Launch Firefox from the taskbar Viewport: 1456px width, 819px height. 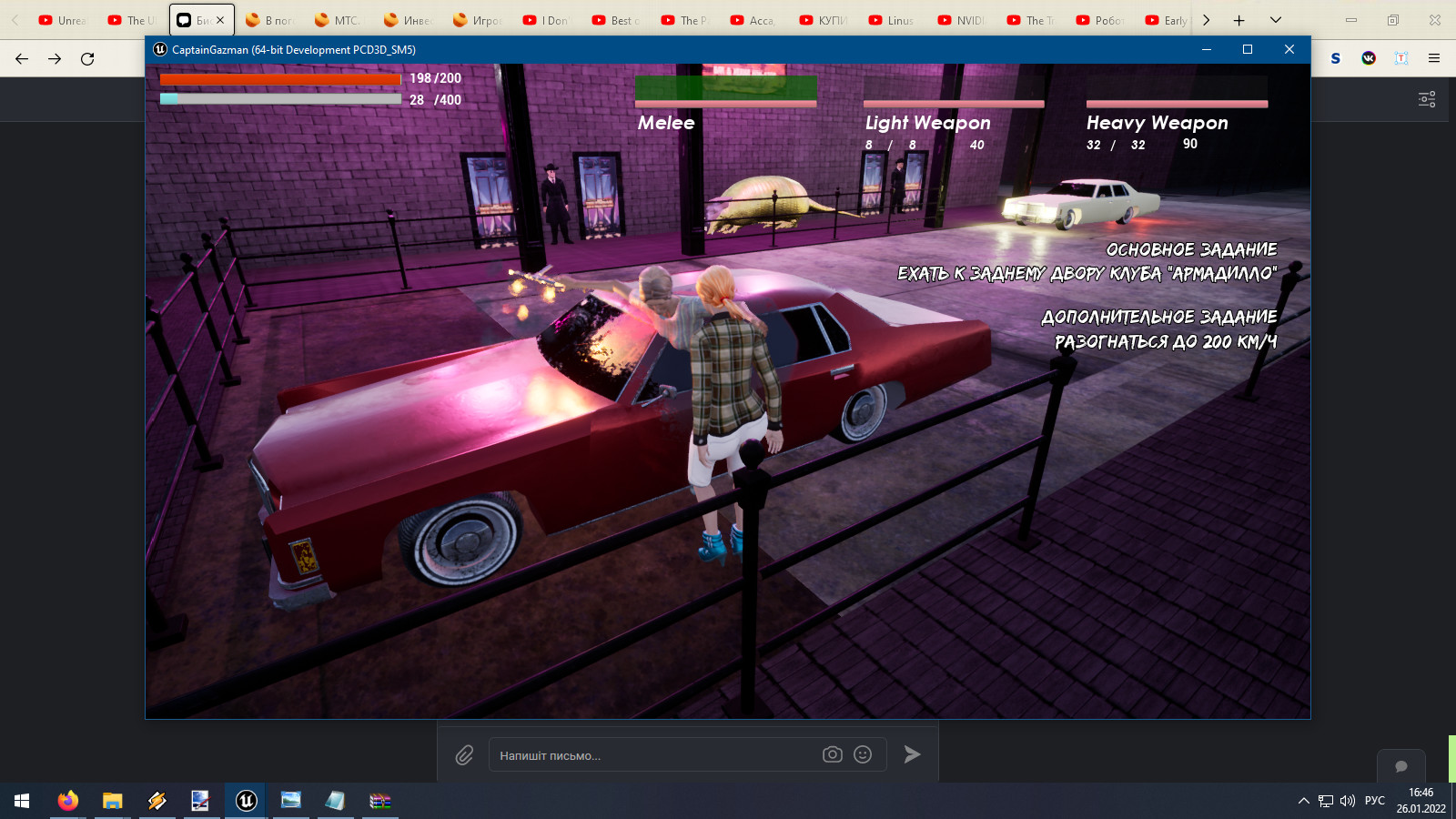tap(68, 801)
